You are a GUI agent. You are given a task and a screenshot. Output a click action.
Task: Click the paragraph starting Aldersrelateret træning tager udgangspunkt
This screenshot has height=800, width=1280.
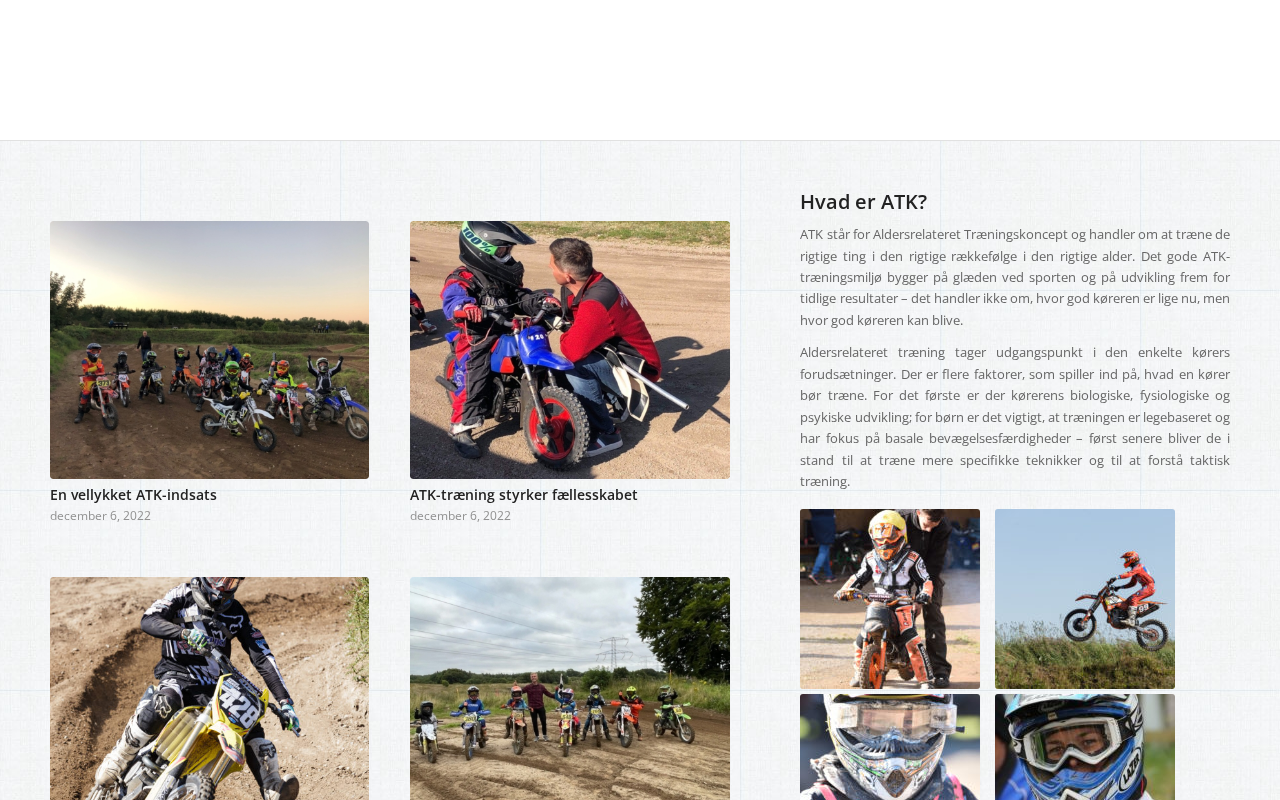(1015, 417)
